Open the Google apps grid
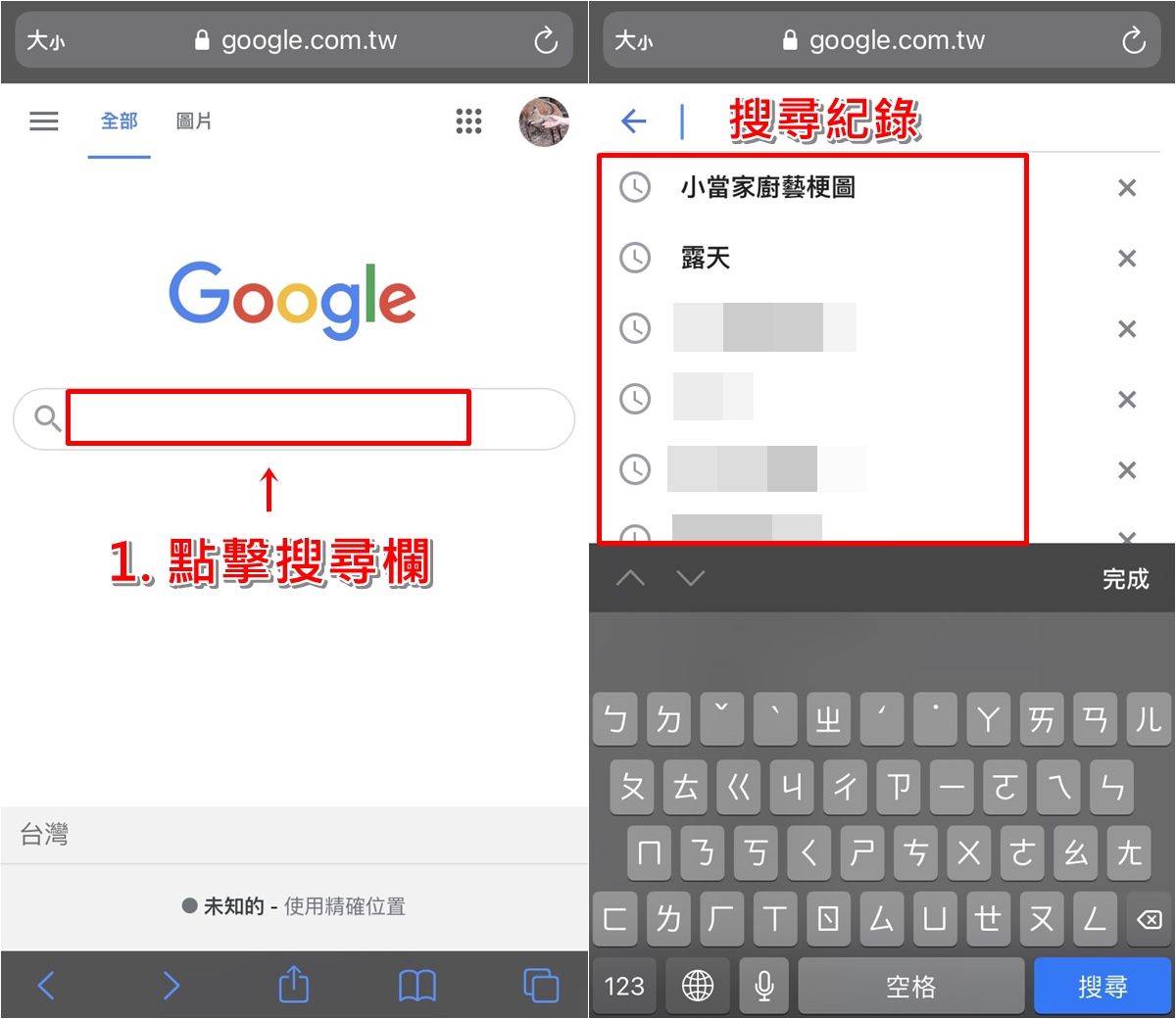1176x1019 pixels. coord(468,121)
